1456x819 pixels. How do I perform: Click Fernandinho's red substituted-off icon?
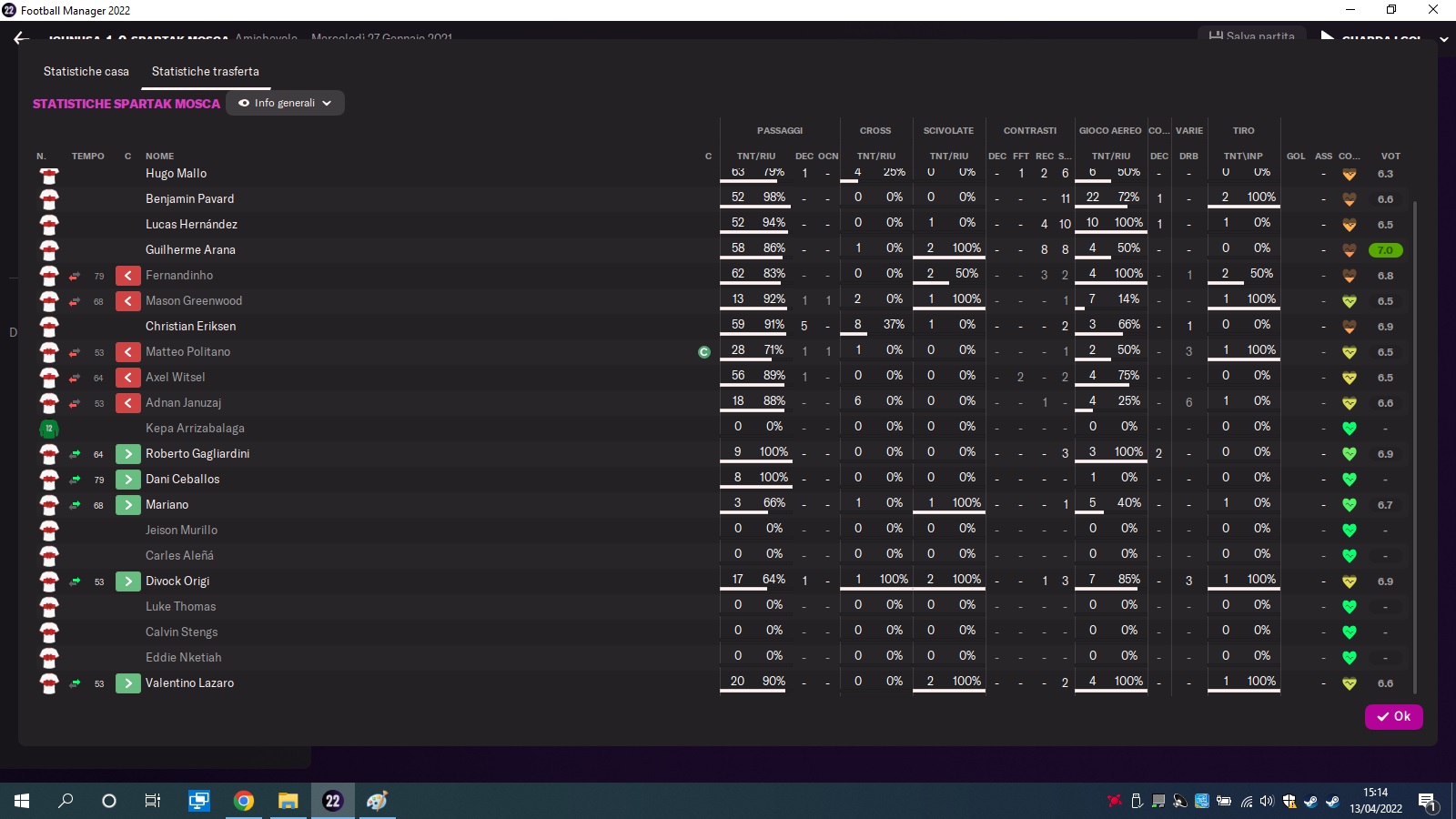[128, 275]
